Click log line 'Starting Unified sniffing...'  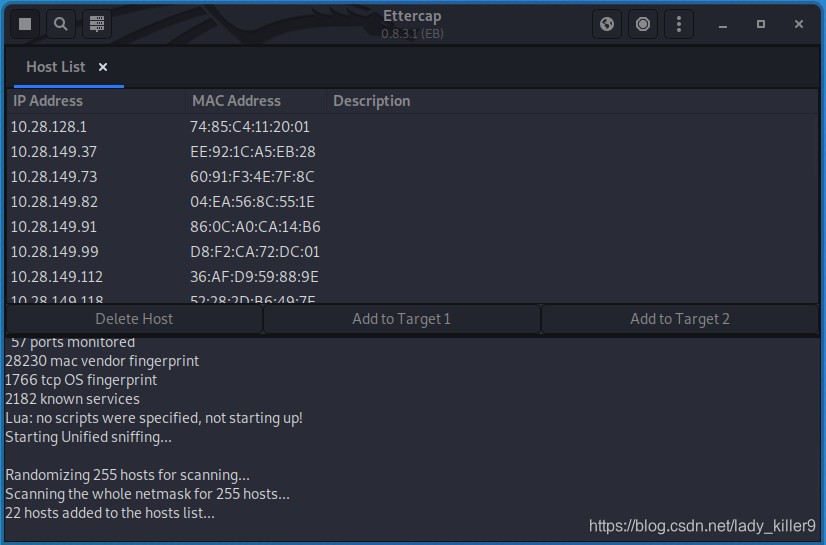[88, 437]
